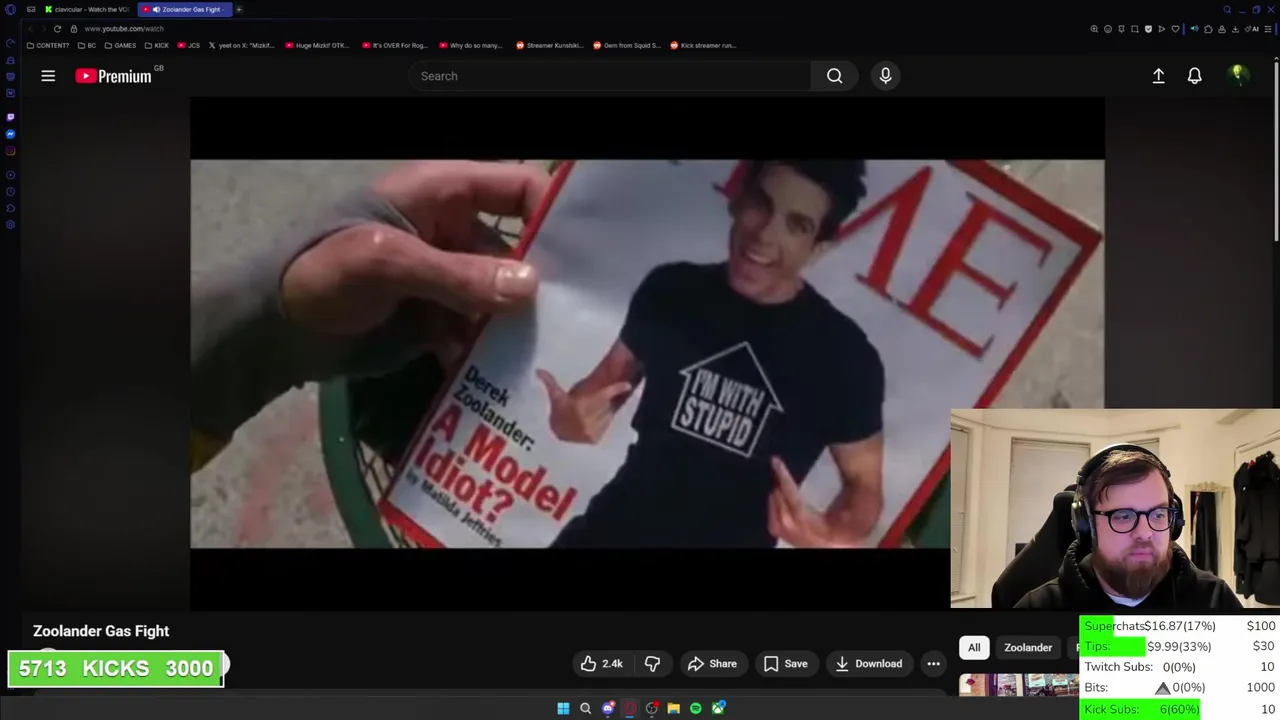Click the Superchats goal progress bar
Screen dimensions: 1280x720
point(1180,626)
